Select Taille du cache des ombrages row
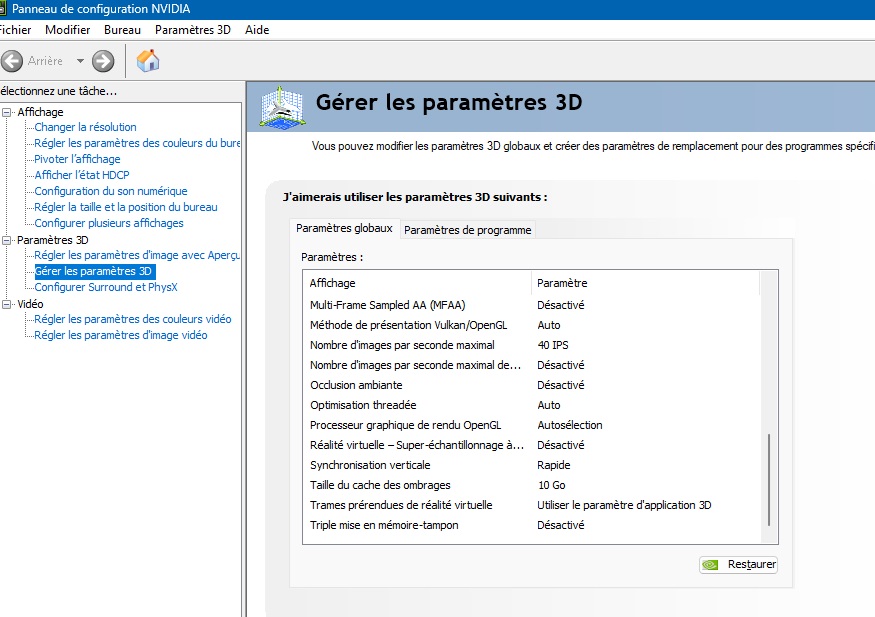Image resolution: width=875 pixels, height=617 pixels. point(532,486)
